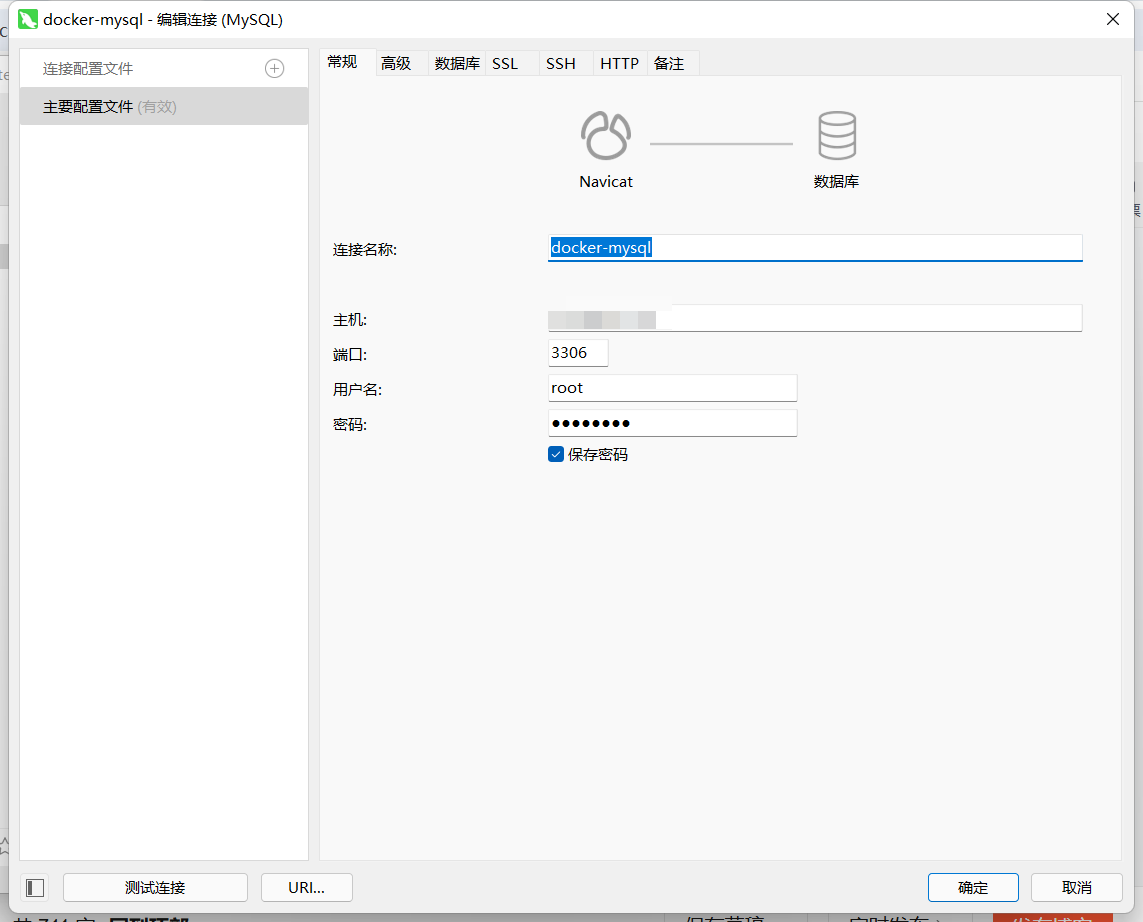Viewport: 1143px width, 922px height.
Task: Select 主要配置文件 in the profile list
Action: pos(164,106)
